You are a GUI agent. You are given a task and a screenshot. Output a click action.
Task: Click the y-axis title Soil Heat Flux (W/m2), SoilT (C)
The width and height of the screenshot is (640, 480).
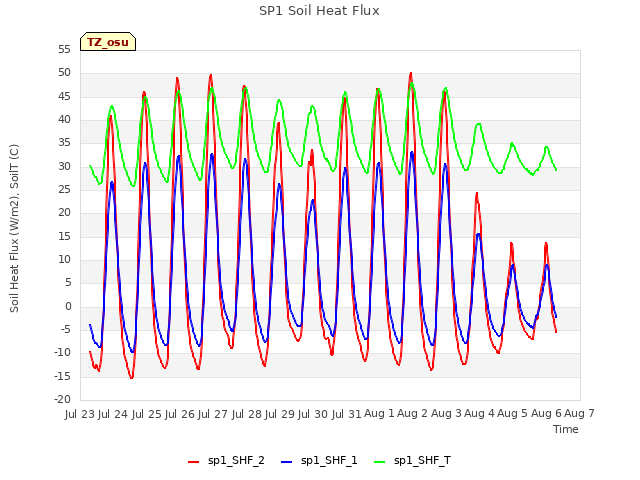[x=14, y=228]
